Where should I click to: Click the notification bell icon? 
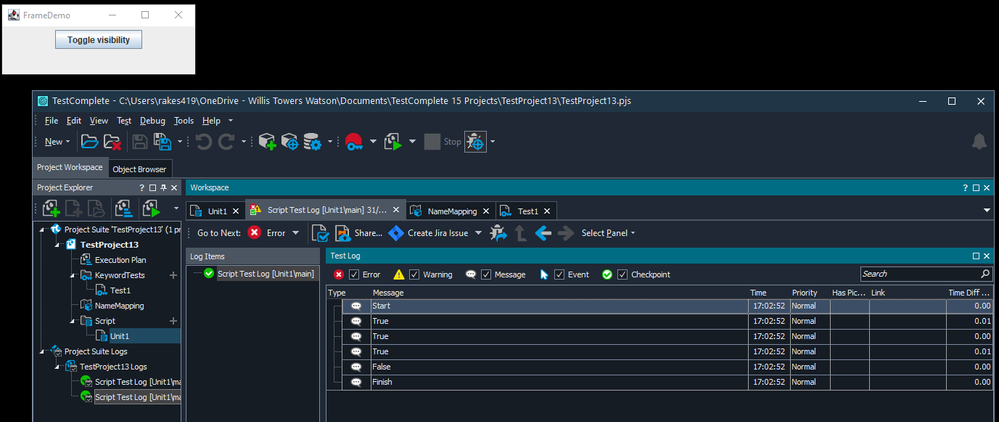(979, 142)
